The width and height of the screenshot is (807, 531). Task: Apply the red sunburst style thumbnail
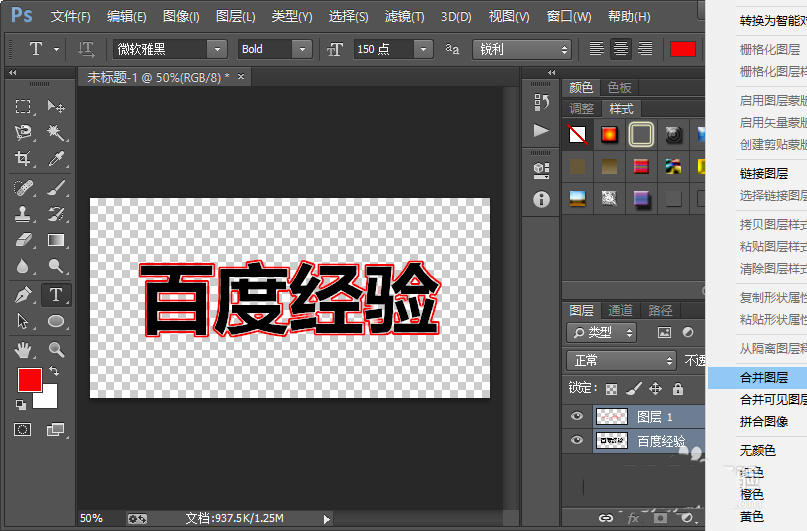point(609,135)
